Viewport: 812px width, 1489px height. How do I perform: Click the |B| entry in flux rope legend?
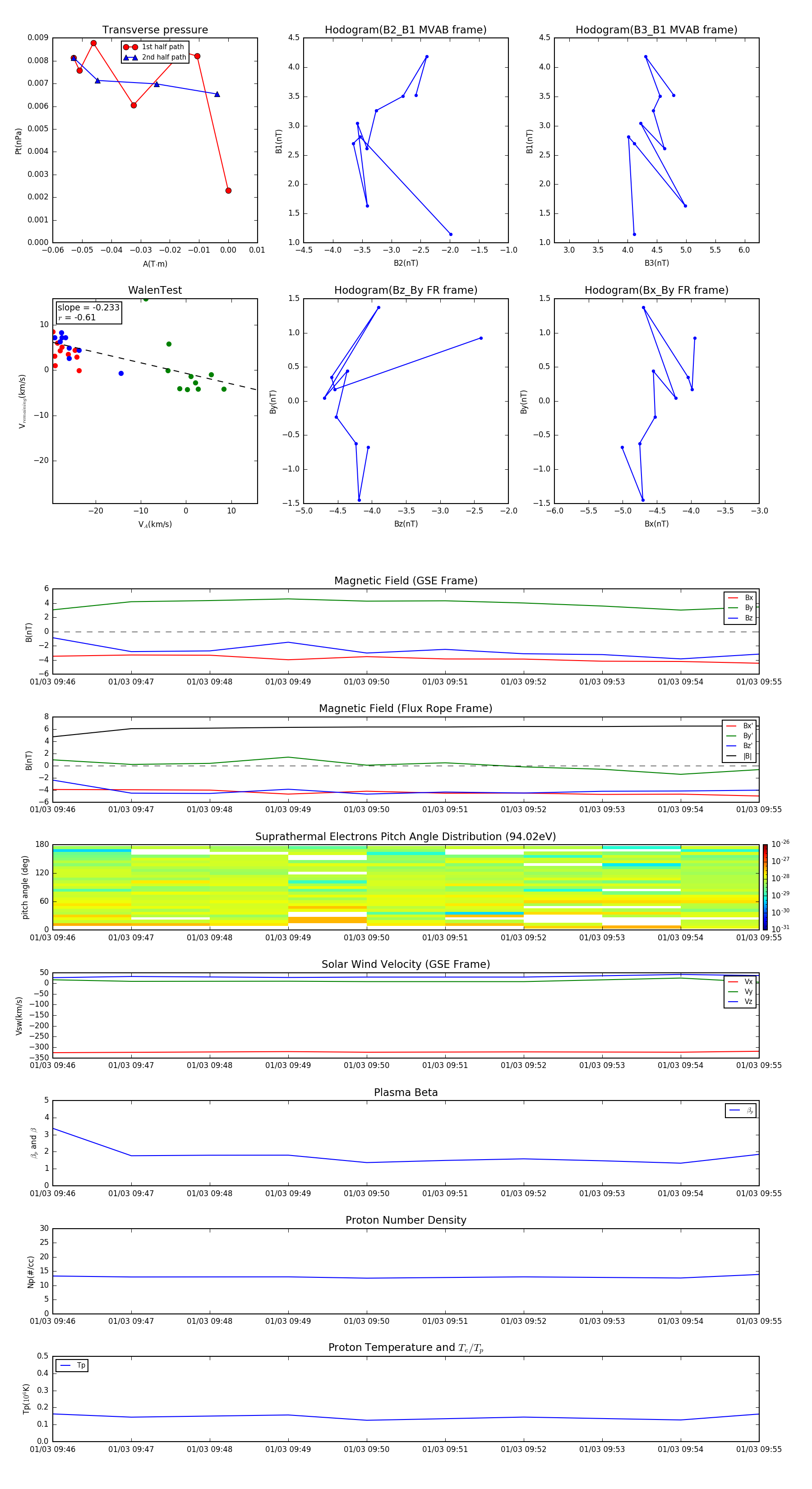pyautogui.click(x=740, y=757)
